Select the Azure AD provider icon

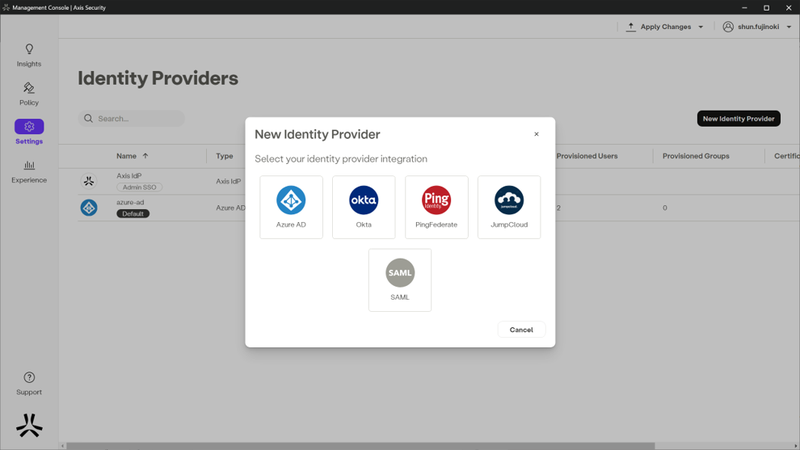click(291, 200)
